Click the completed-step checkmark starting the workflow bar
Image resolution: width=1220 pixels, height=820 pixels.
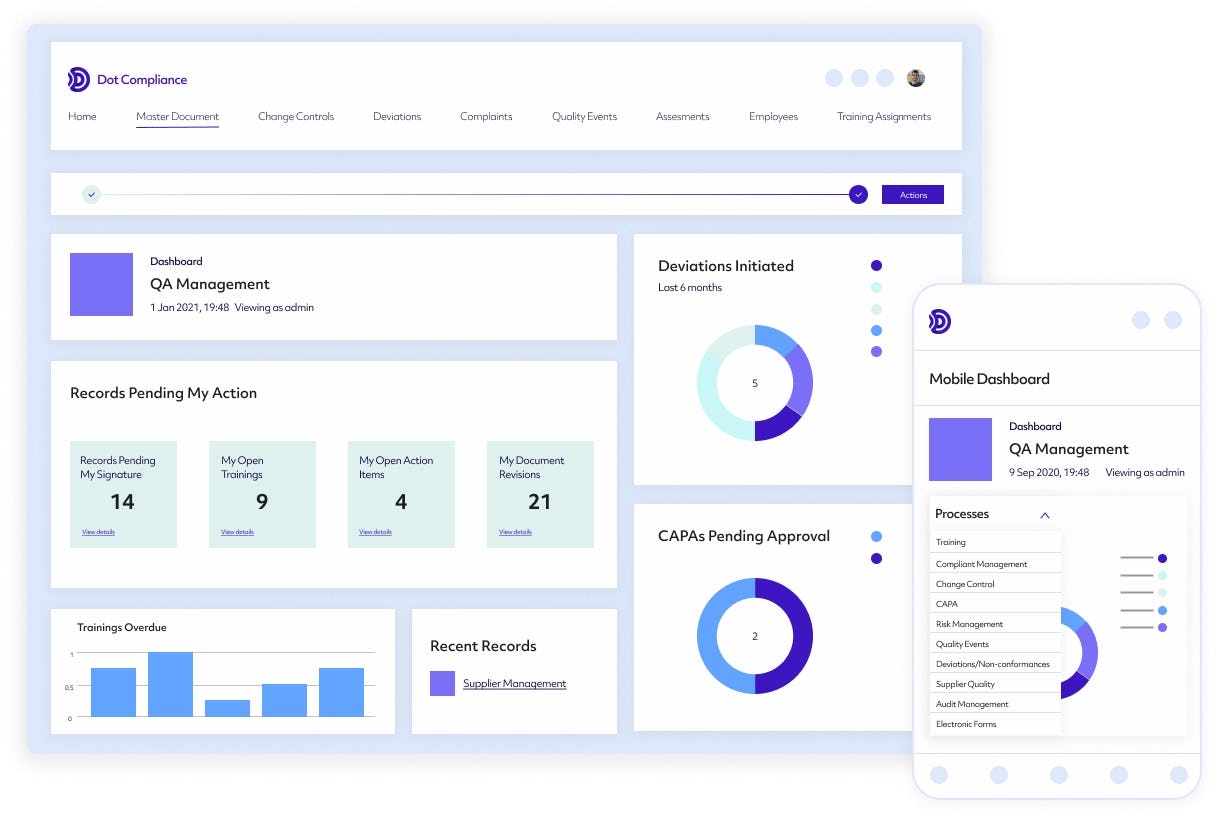[x=91, y=194]
